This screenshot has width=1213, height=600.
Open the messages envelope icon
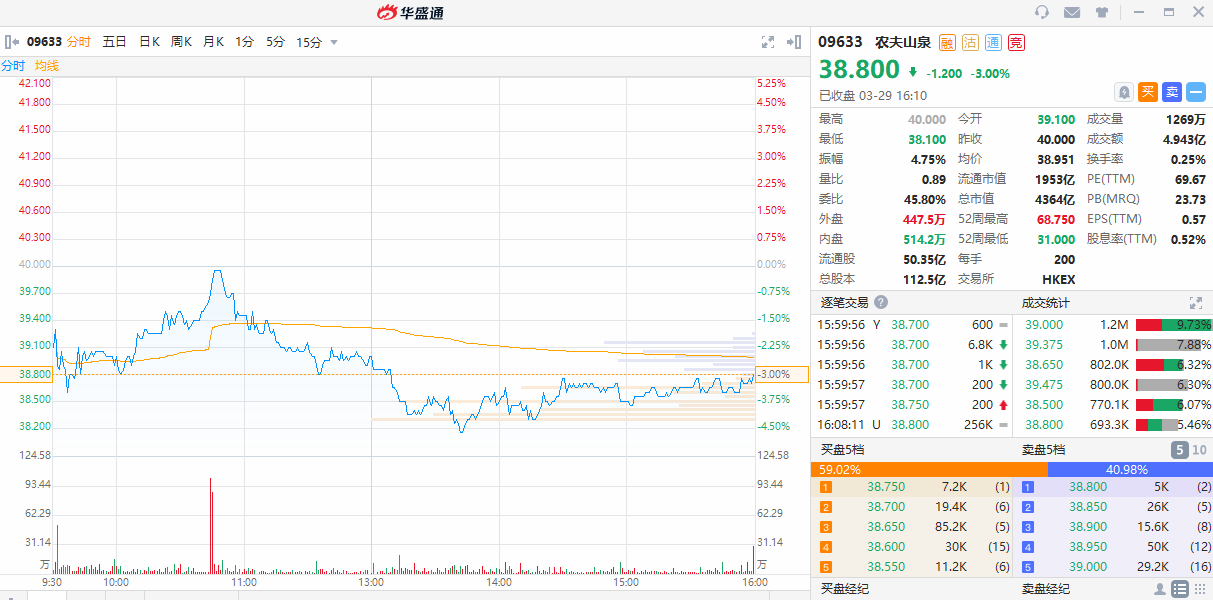click(x=1072, y=12)
